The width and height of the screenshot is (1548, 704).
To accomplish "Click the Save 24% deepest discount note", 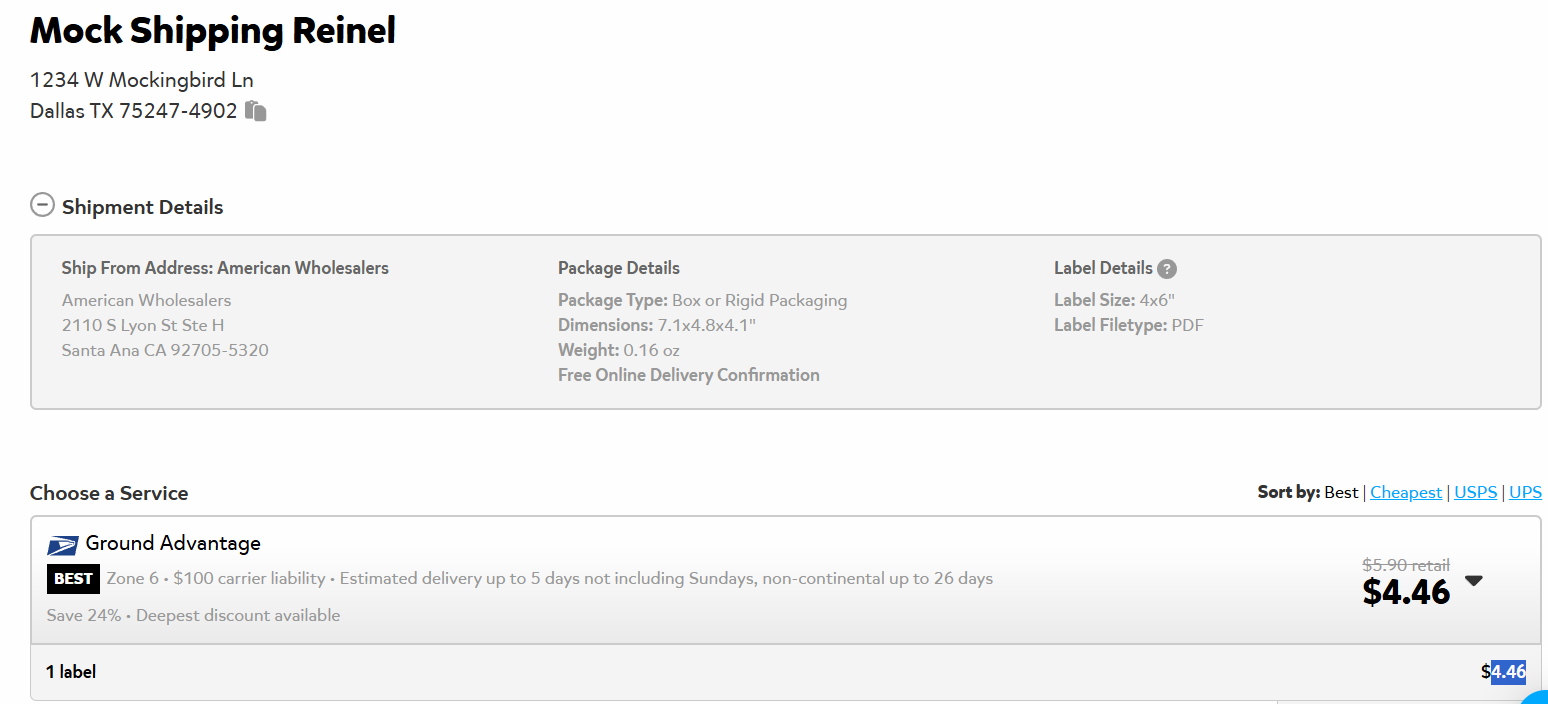I will pos(193,615).
